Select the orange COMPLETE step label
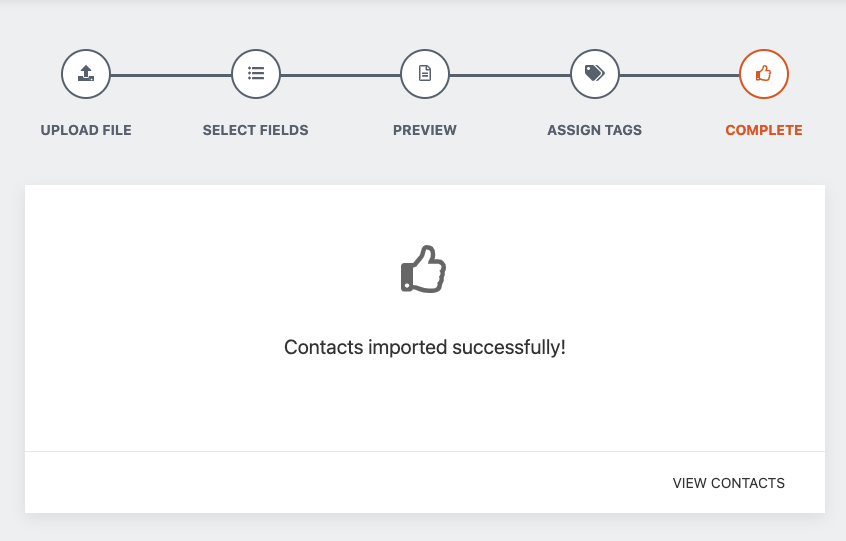Viewport: 846px width, 541px height. point(764,130)
